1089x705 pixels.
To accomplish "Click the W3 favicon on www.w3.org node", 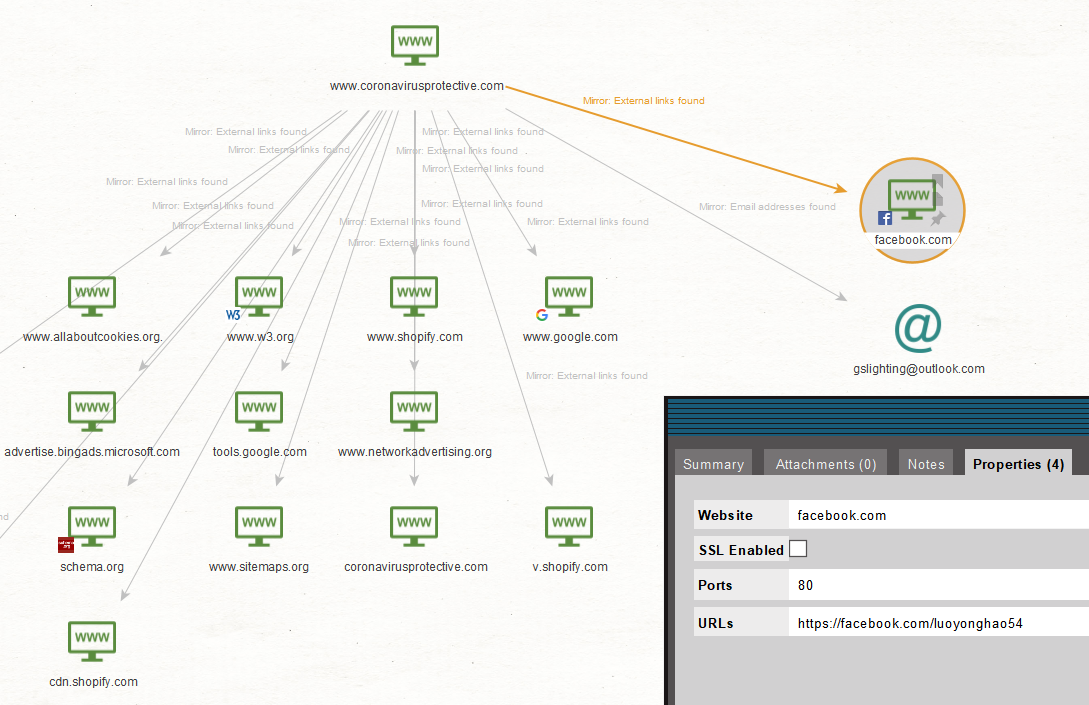I will tap(233, 315).
